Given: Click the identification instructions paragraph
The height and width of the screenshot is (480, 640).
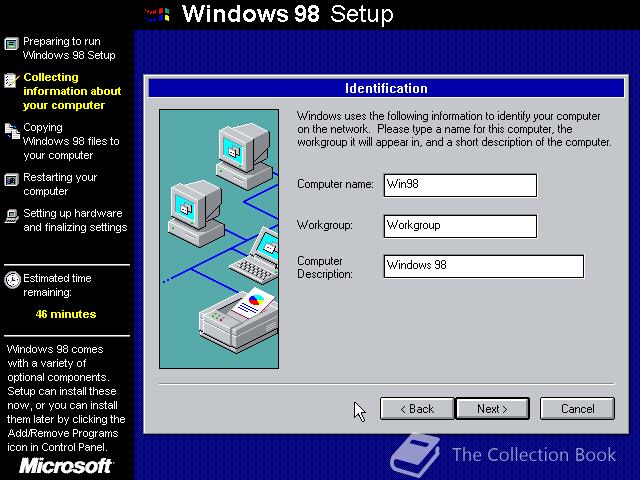Looking at the screenshot, I should click(x=454, y=129).
